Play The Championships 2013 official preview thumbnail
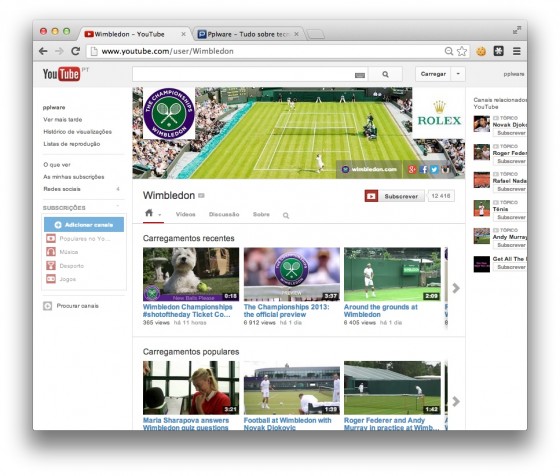 pos(292,274)
